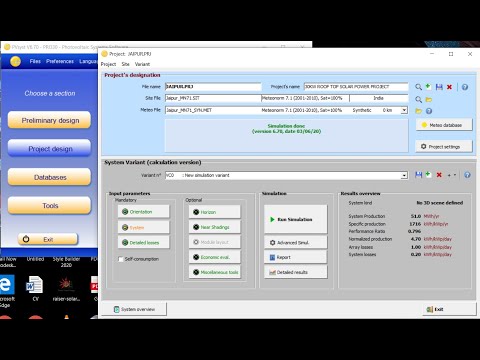The height and width of the screenshot is (360, 480).
Task: Open help icon in the File name row
Action: 465,87
